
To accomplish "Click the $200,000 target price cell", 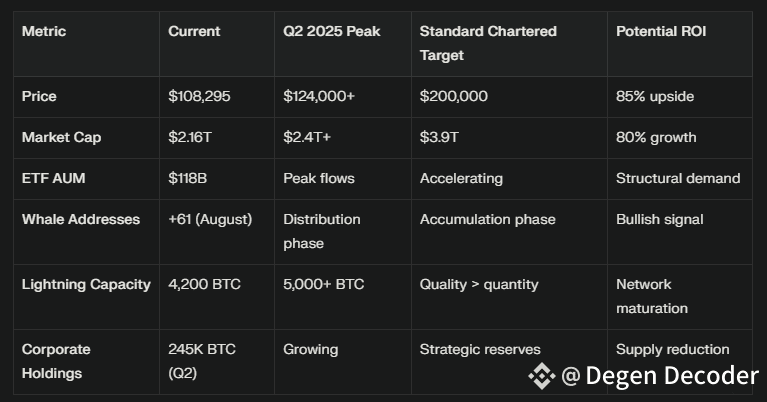I will 454,97.
